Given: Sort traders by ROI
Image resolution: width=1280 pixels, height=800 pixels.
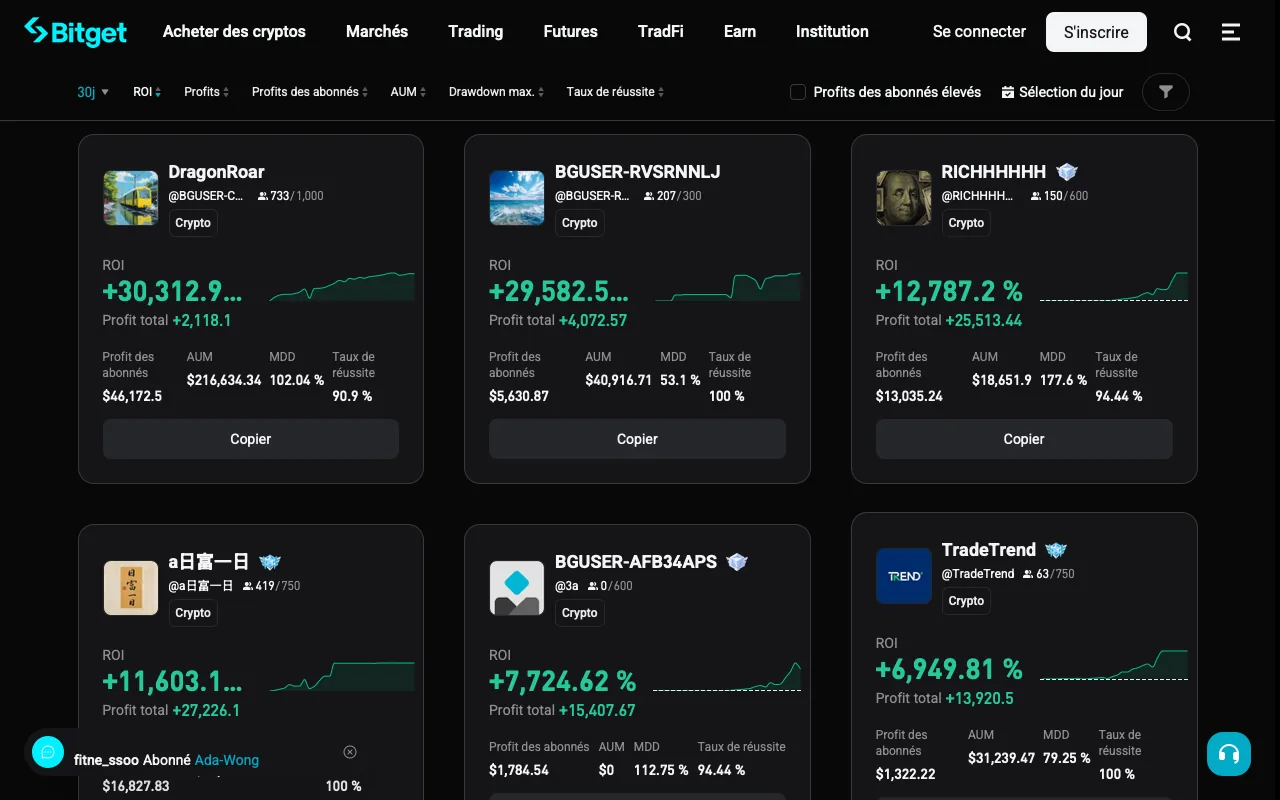Looking at the screenshot, I should tap(147, 92).
